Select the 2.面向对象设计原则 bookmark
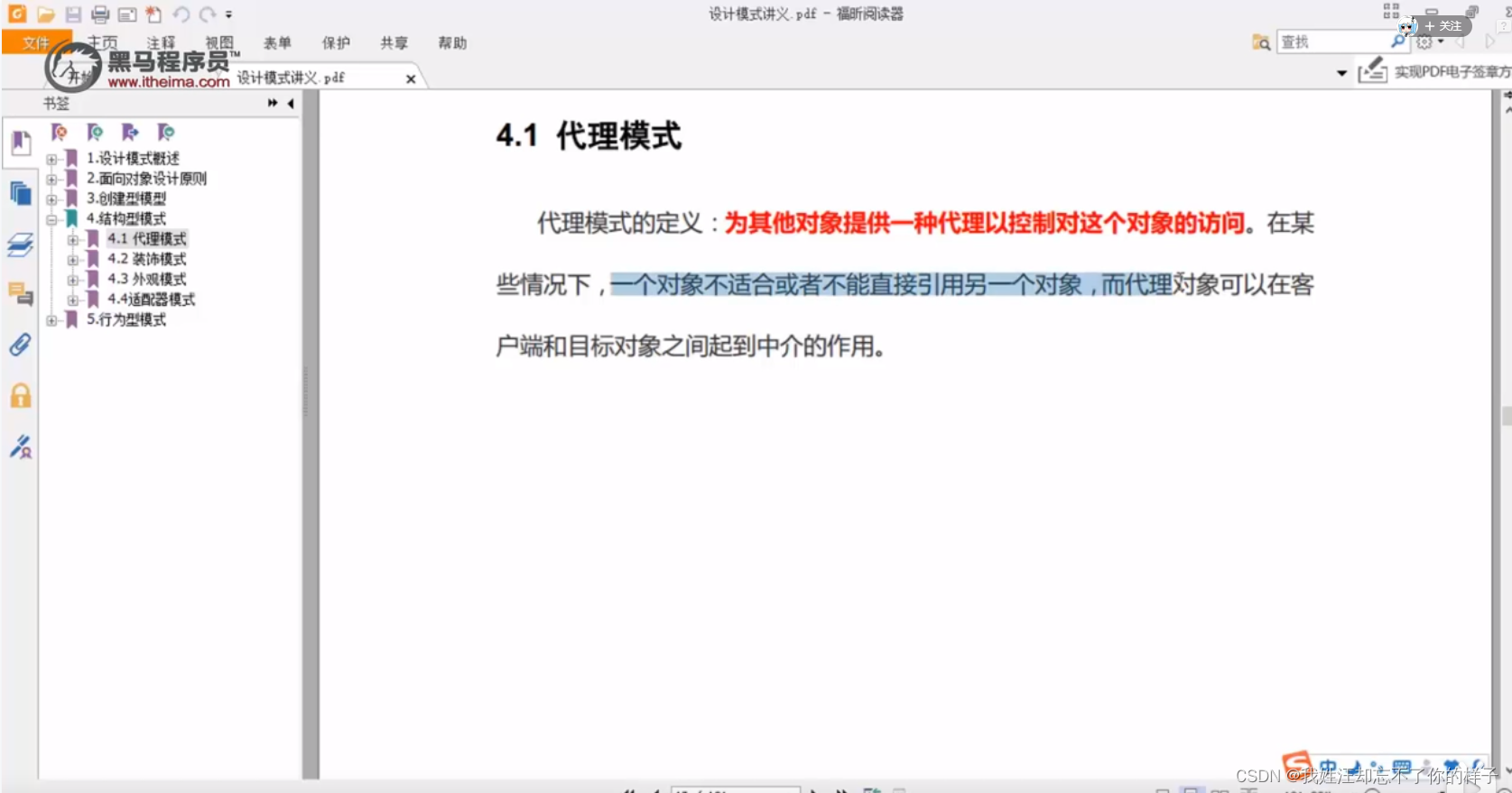Viewport: 1512px width, 793px height. click(146, 178)
